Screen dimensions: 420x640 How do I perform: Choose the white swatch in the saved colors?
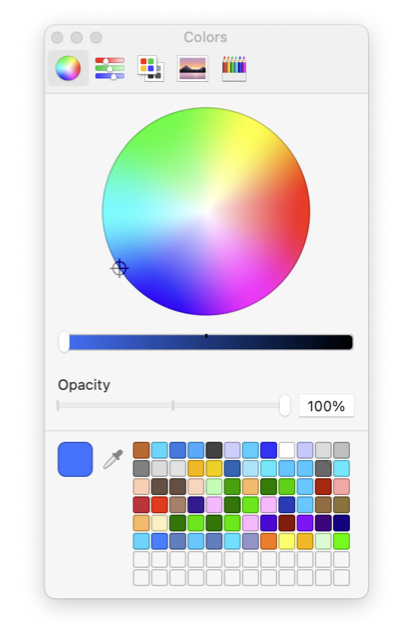tap(287, 450)
